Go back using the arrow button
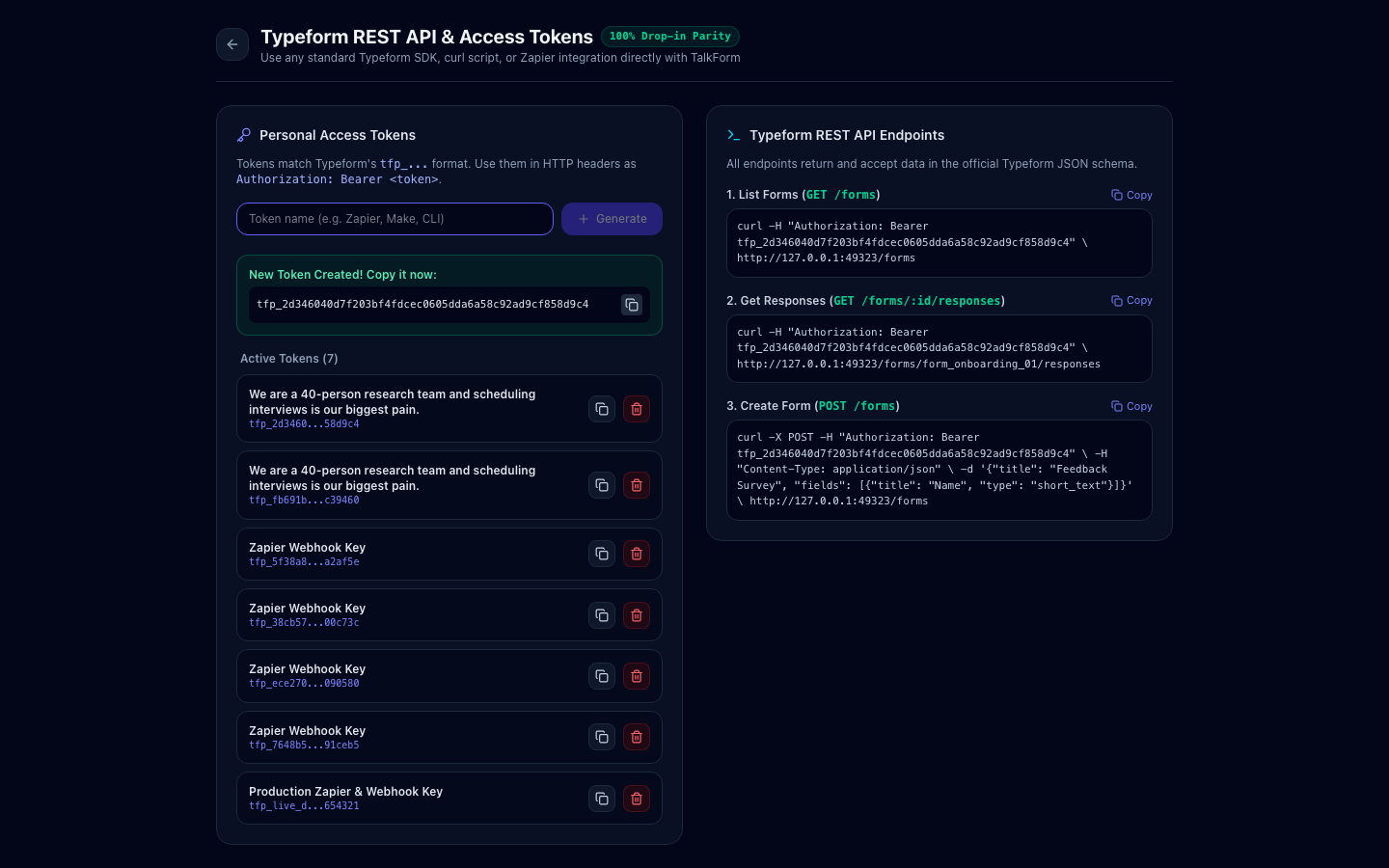 pos(232,44)
